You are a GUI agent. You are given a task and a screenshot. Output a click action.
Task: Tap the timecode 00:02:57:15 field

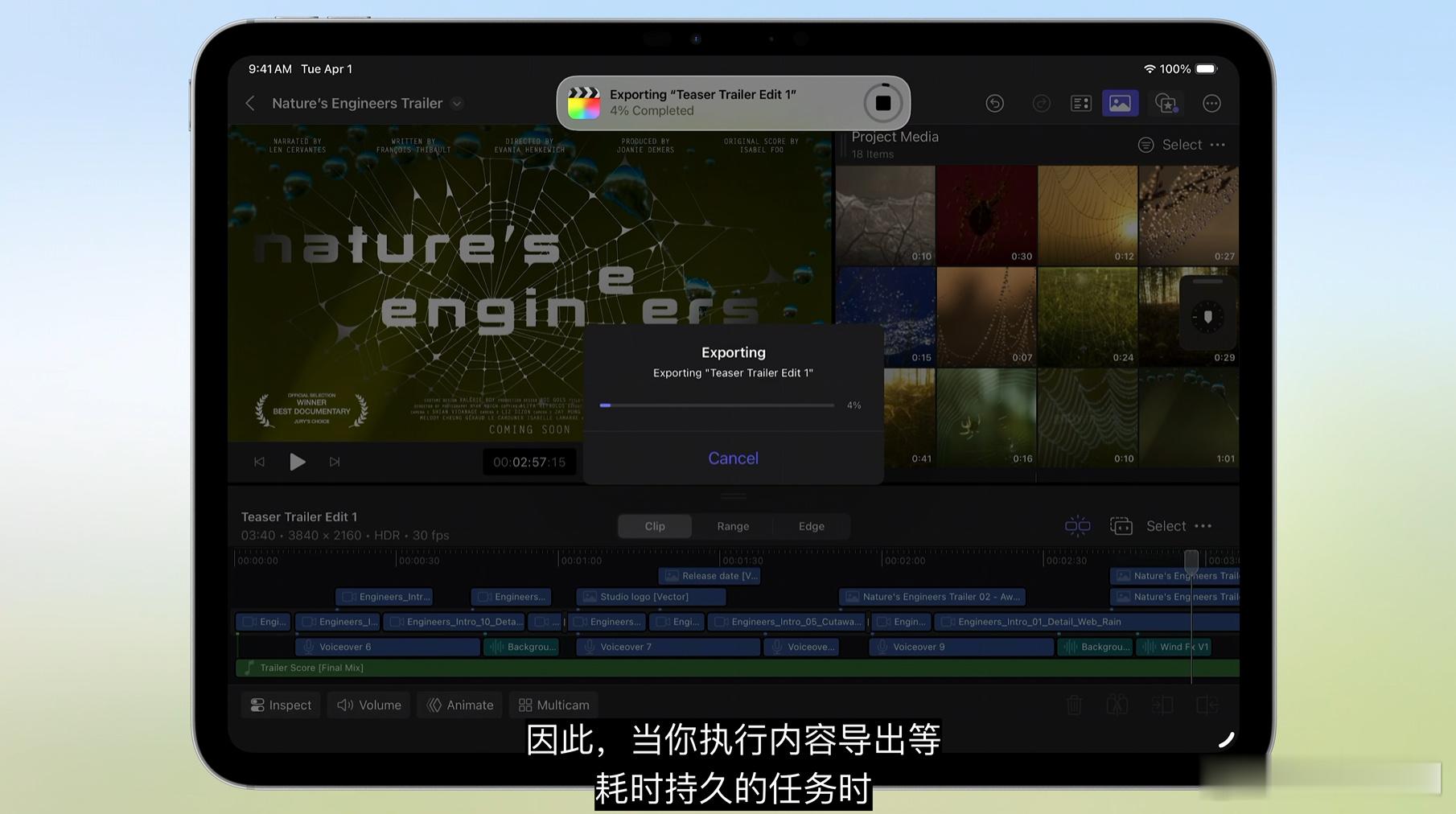click(x=529, y=462)
